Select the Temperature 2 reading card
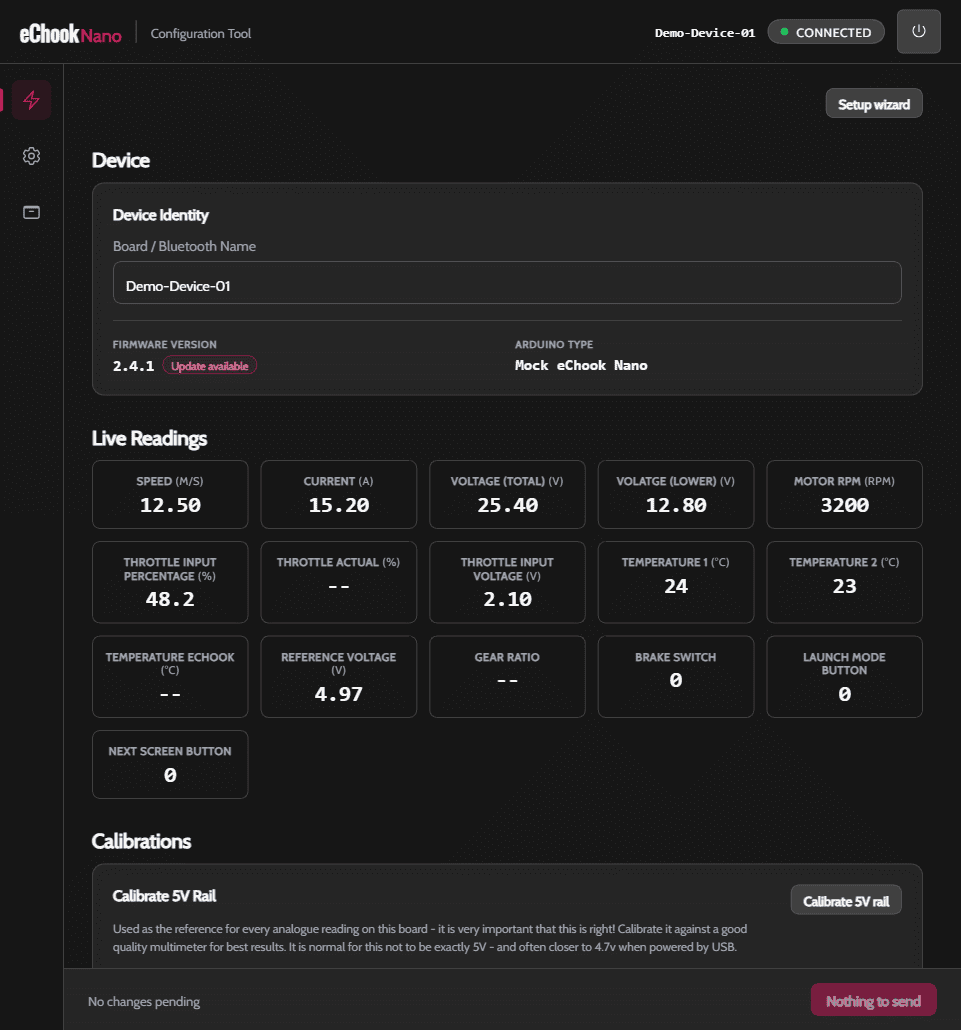 [844, 582]
